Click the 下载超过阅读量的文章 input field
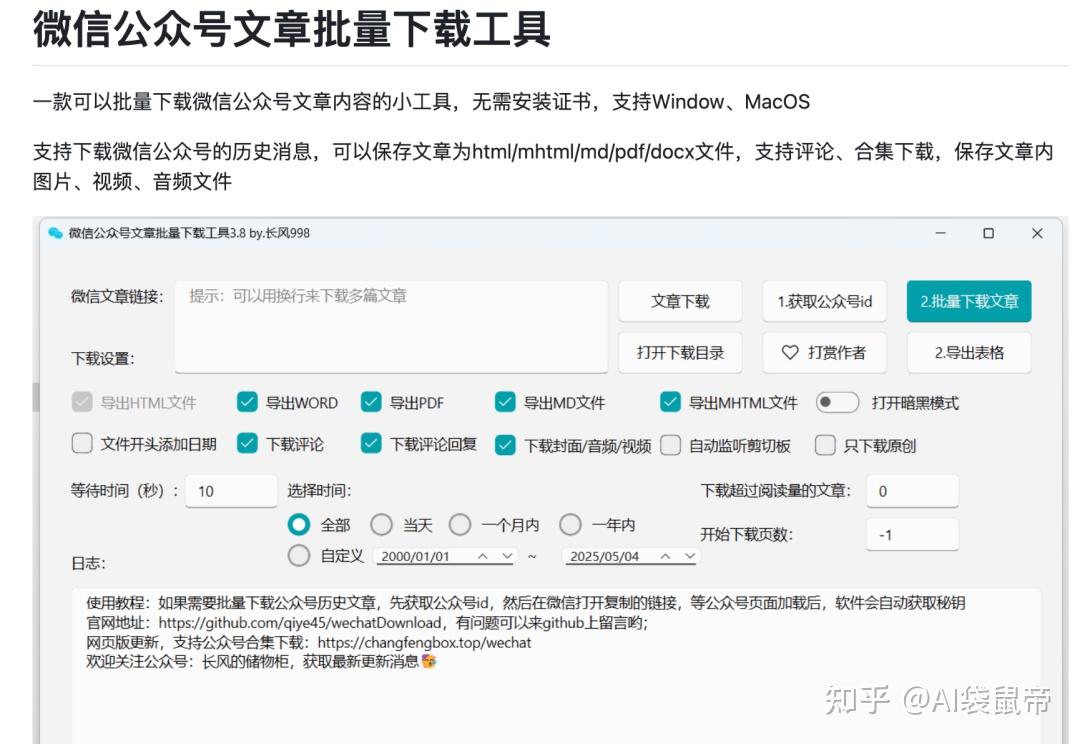The image size is (1080, 744). [912, 491]
